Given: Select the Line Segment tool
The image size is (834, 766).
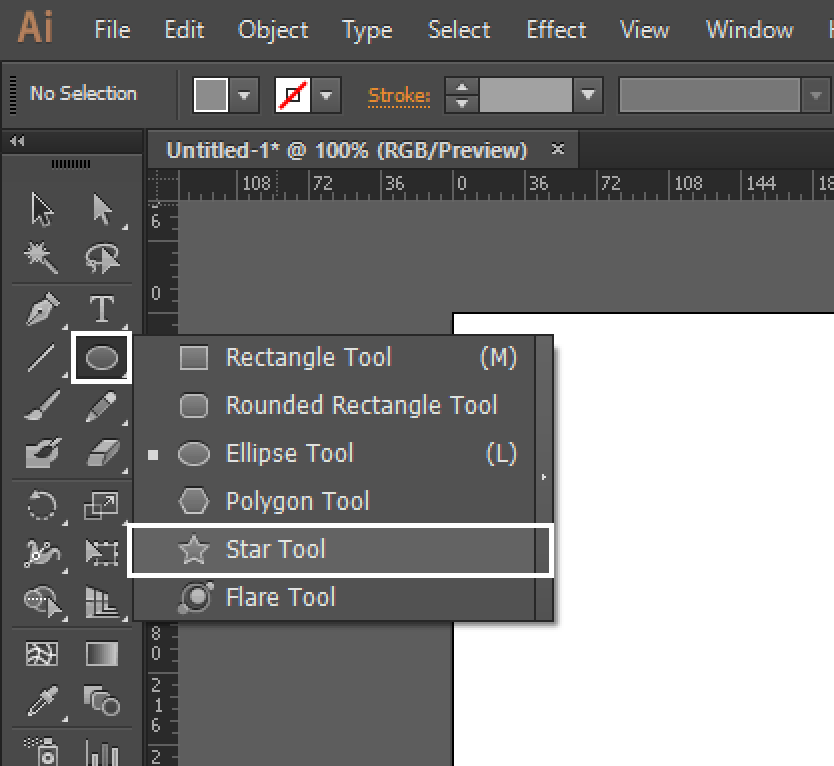Looking at the screenshot, I should (41, 357).
